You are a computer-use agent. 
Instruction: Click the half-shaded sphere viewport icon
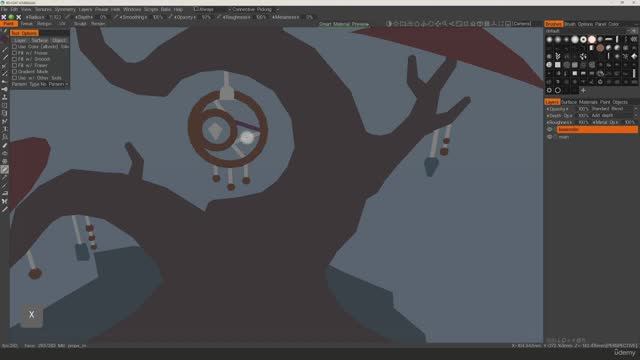click(x=389, y=24)
